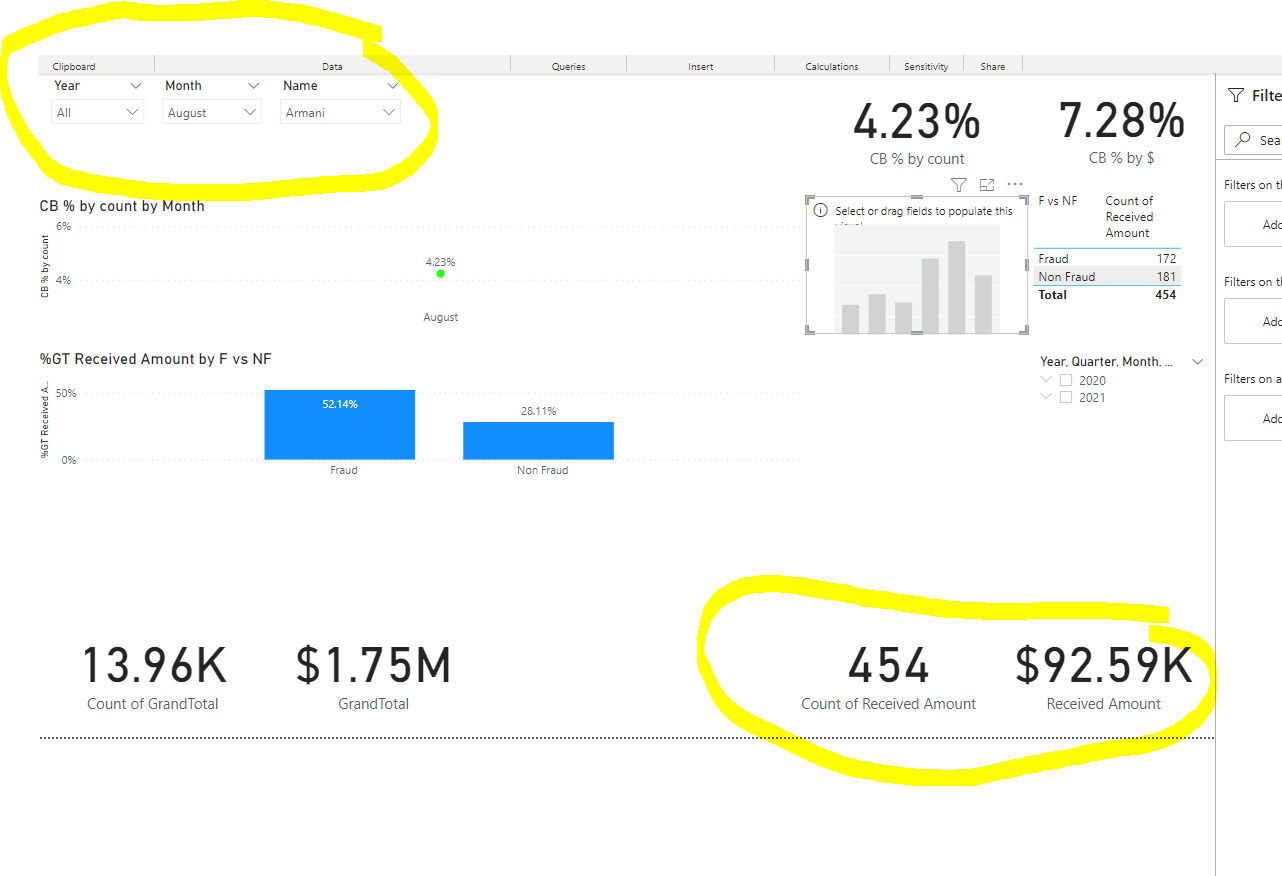1282x876 pixels.
Task: Collapse the Year, Quarter, Month slicer header
Action: pos(1198,362)
